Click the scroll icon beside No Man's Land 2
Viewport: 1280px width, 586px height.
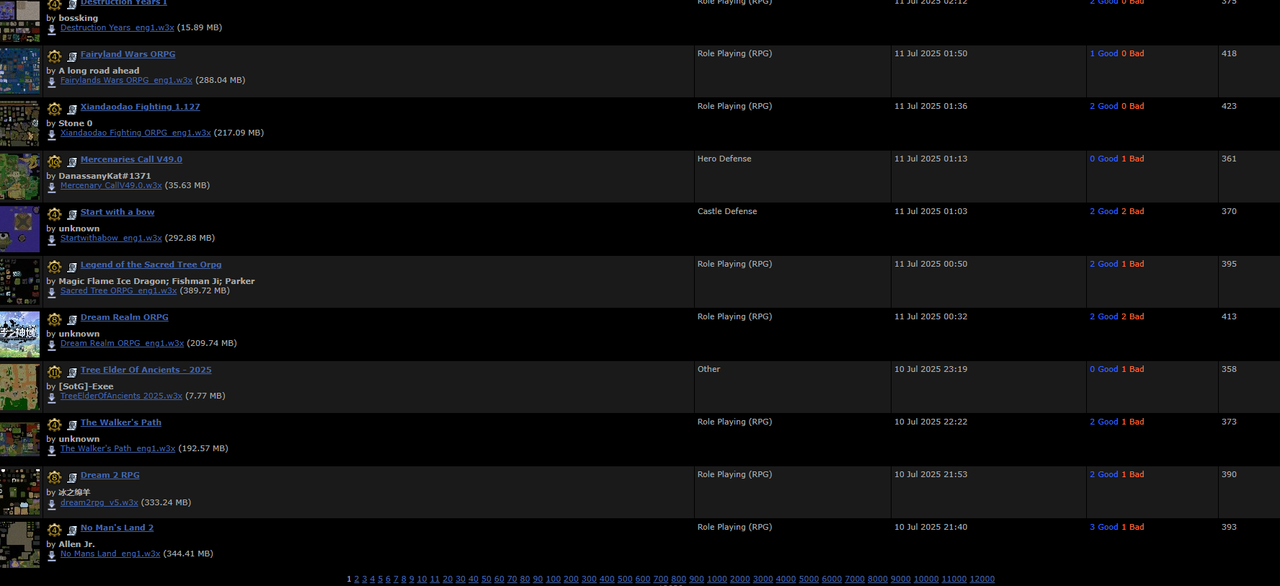point(72,531)
